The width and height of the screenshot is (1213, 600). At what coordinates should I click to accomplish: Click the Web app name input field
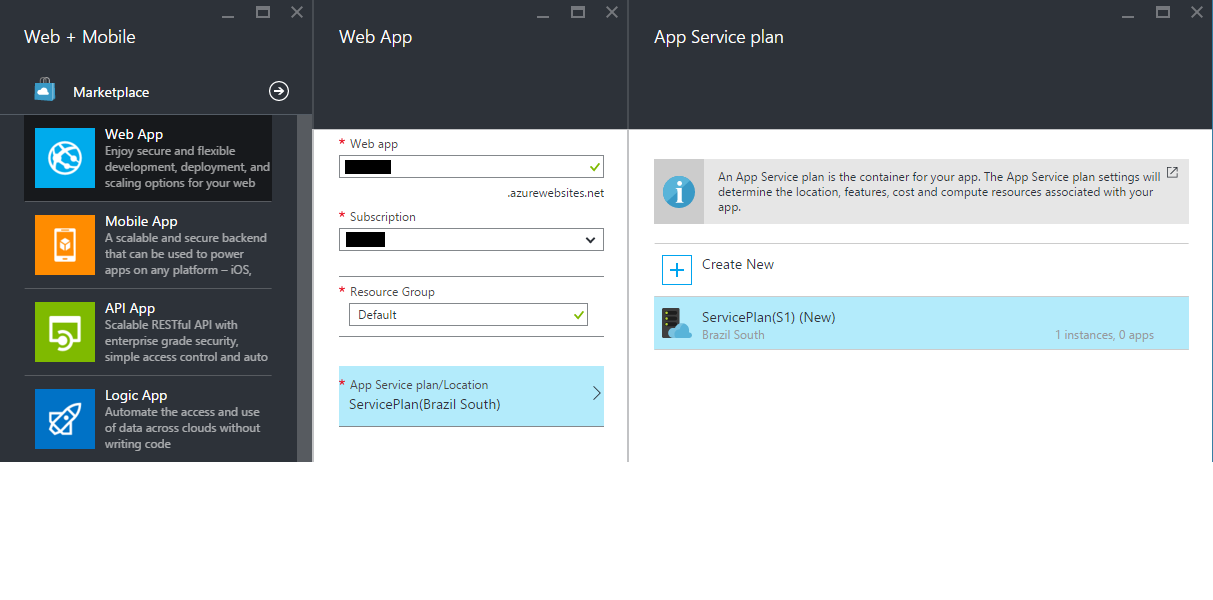[471, 167]
